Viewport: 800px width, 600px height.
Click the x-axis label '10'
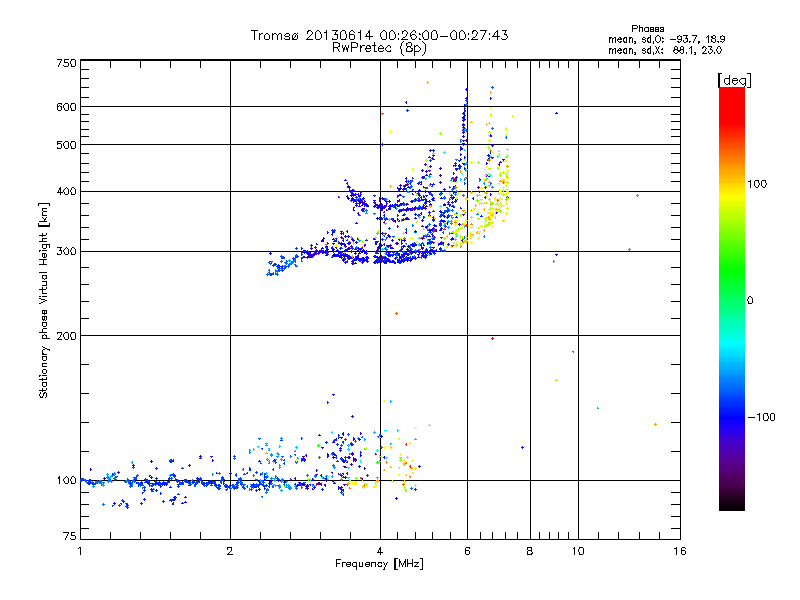pos(578,551)
